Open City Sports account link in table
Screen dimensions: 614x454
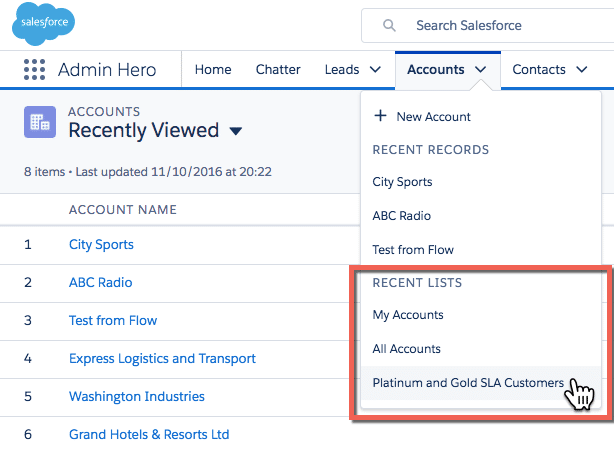(x=101, y=245)
